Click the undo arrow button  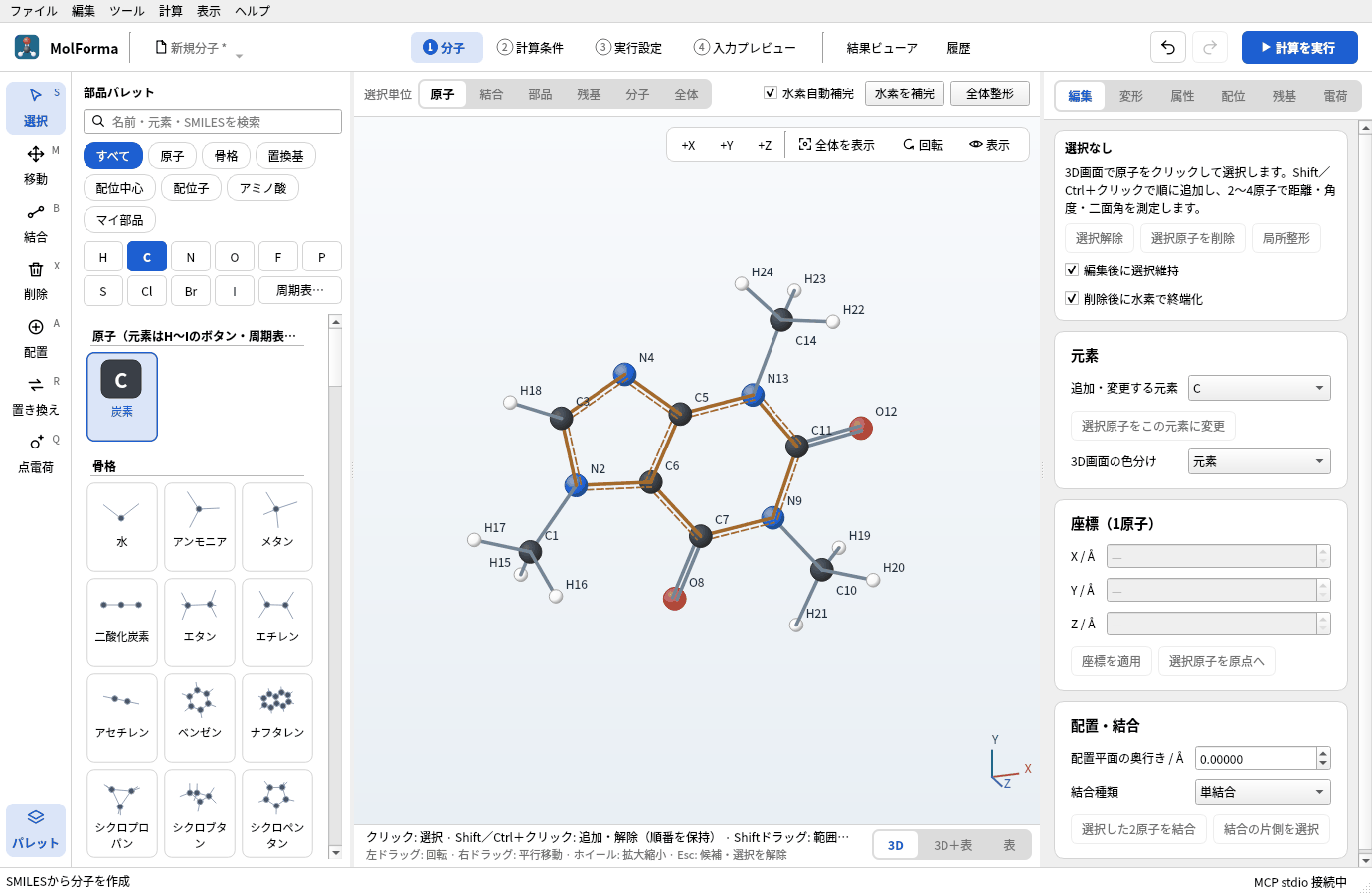pos(1168,47)
